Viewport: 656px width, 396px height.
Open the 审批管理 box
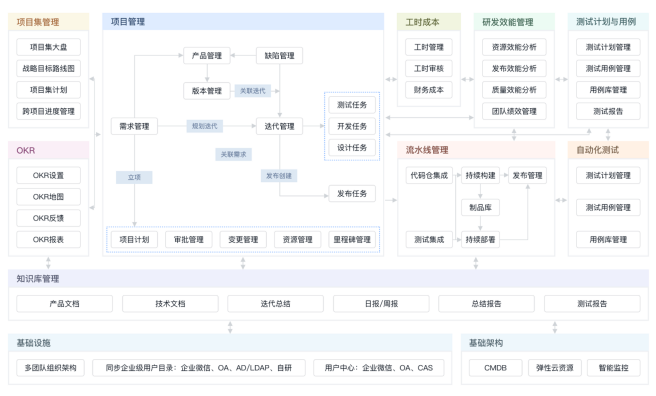click(x=189, y=240)
